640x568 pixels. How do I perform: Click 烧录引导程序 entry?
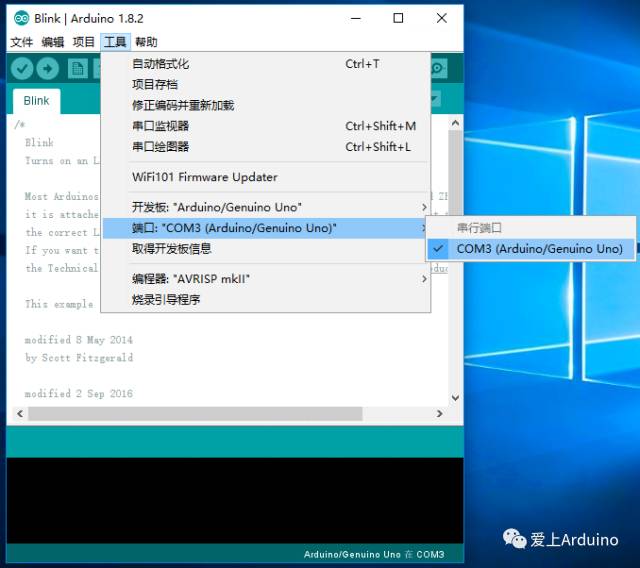tap(266, 300)
